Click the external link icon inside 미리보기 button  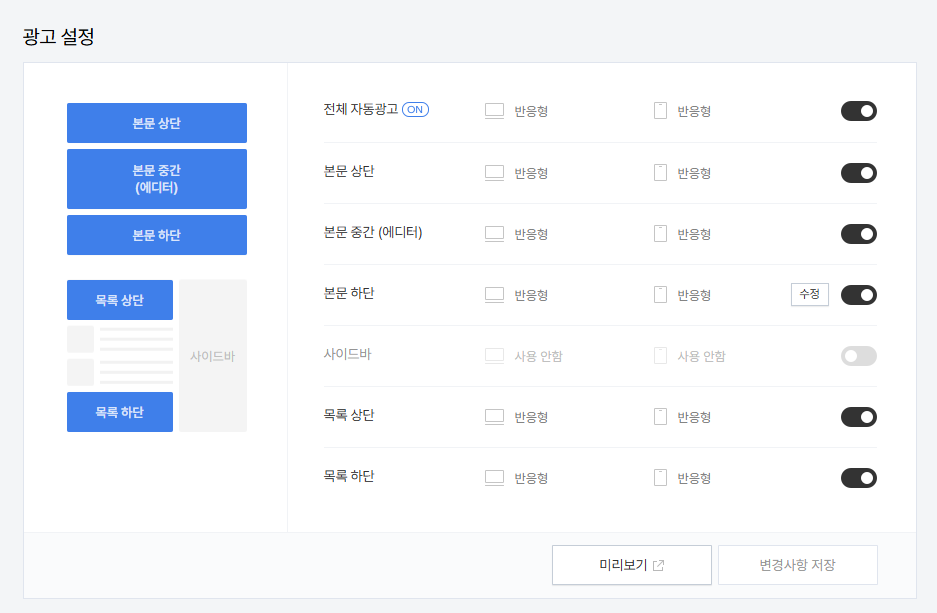(x=659, y=564)
